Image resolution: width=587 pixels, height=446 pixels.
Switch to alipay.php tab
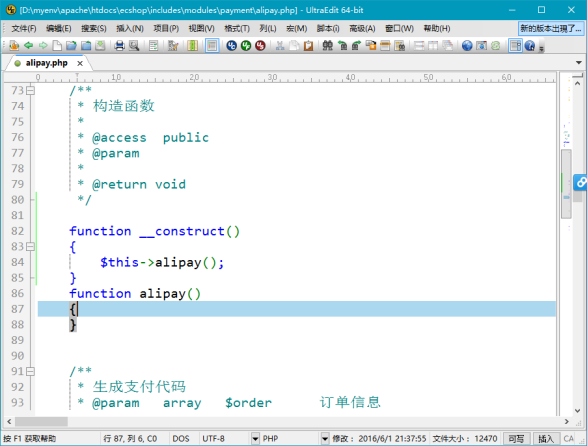tap(47, 63)
